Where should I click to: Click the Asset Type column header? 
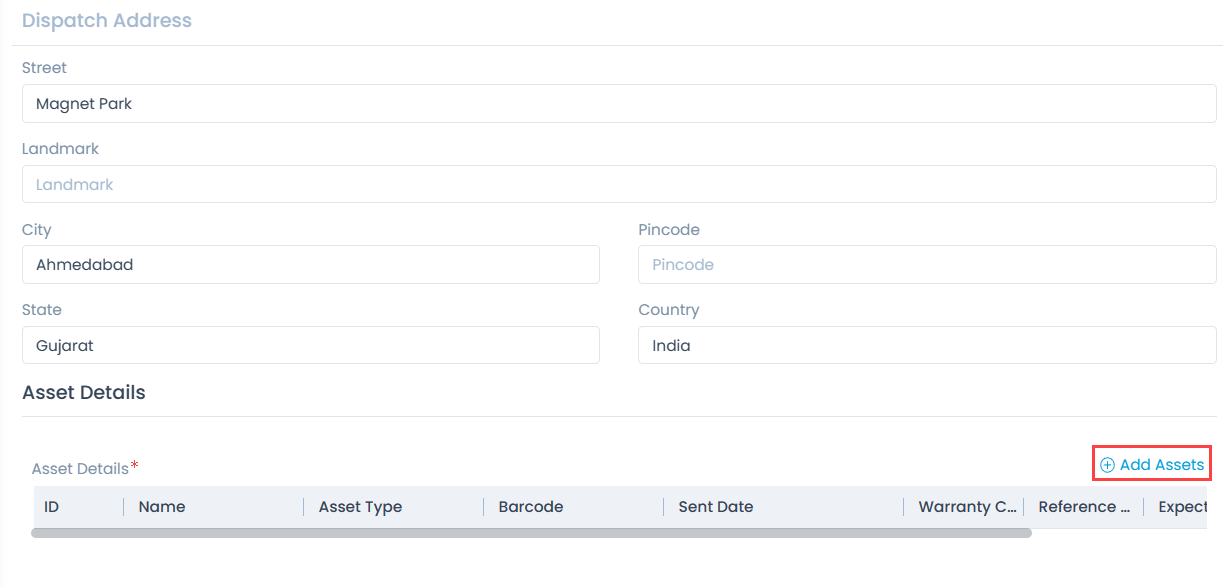click(x=360, y=507)
